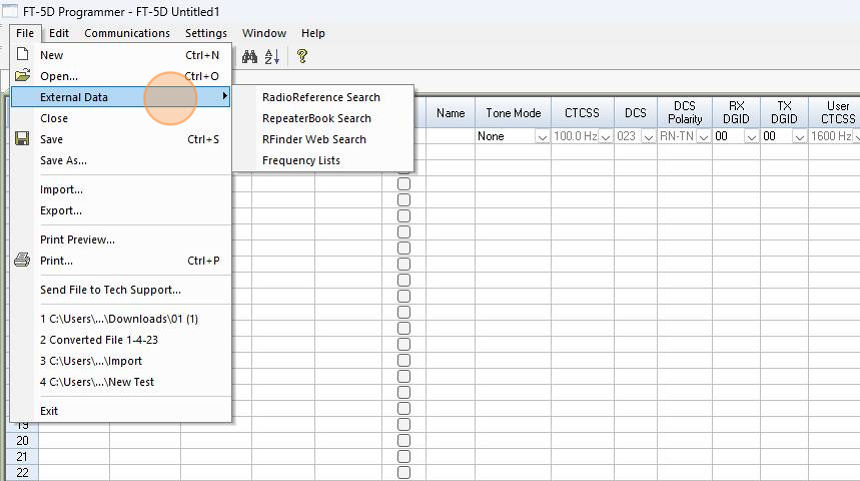Click the User CTCSS column header
The width and height of the screenshot is (860, 481).
tap(835, 112)
